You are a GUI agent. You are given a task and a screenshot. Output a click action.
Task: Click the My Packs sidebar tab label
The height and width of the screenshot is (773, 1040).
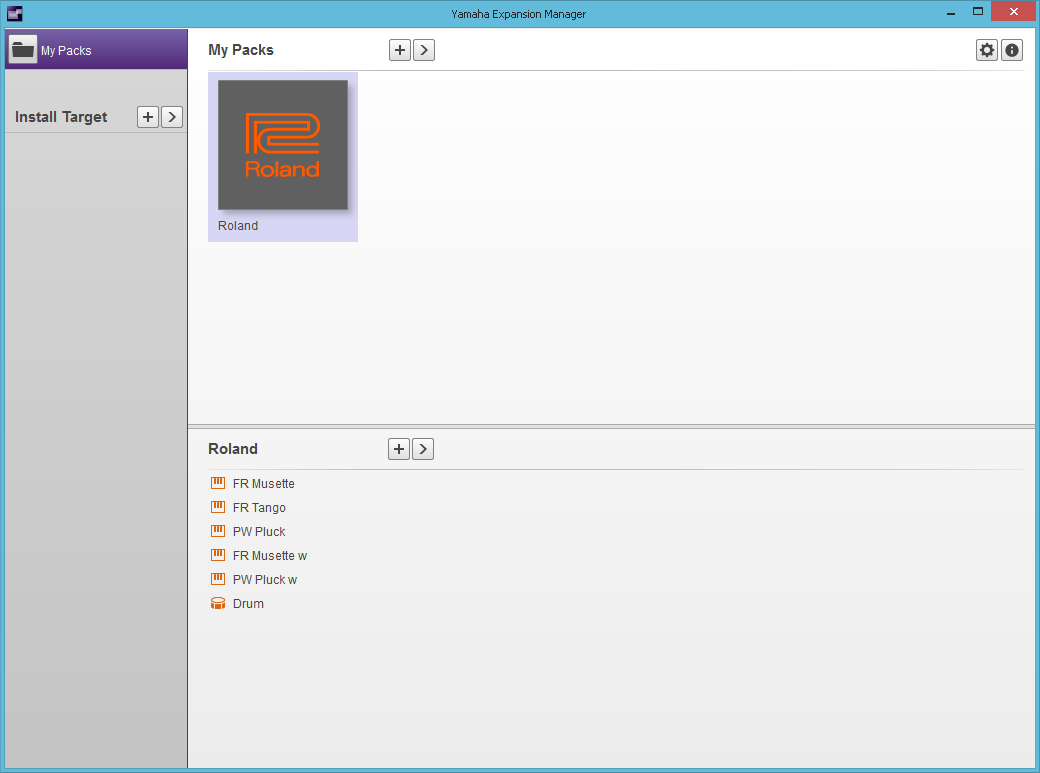click(66, 50)
